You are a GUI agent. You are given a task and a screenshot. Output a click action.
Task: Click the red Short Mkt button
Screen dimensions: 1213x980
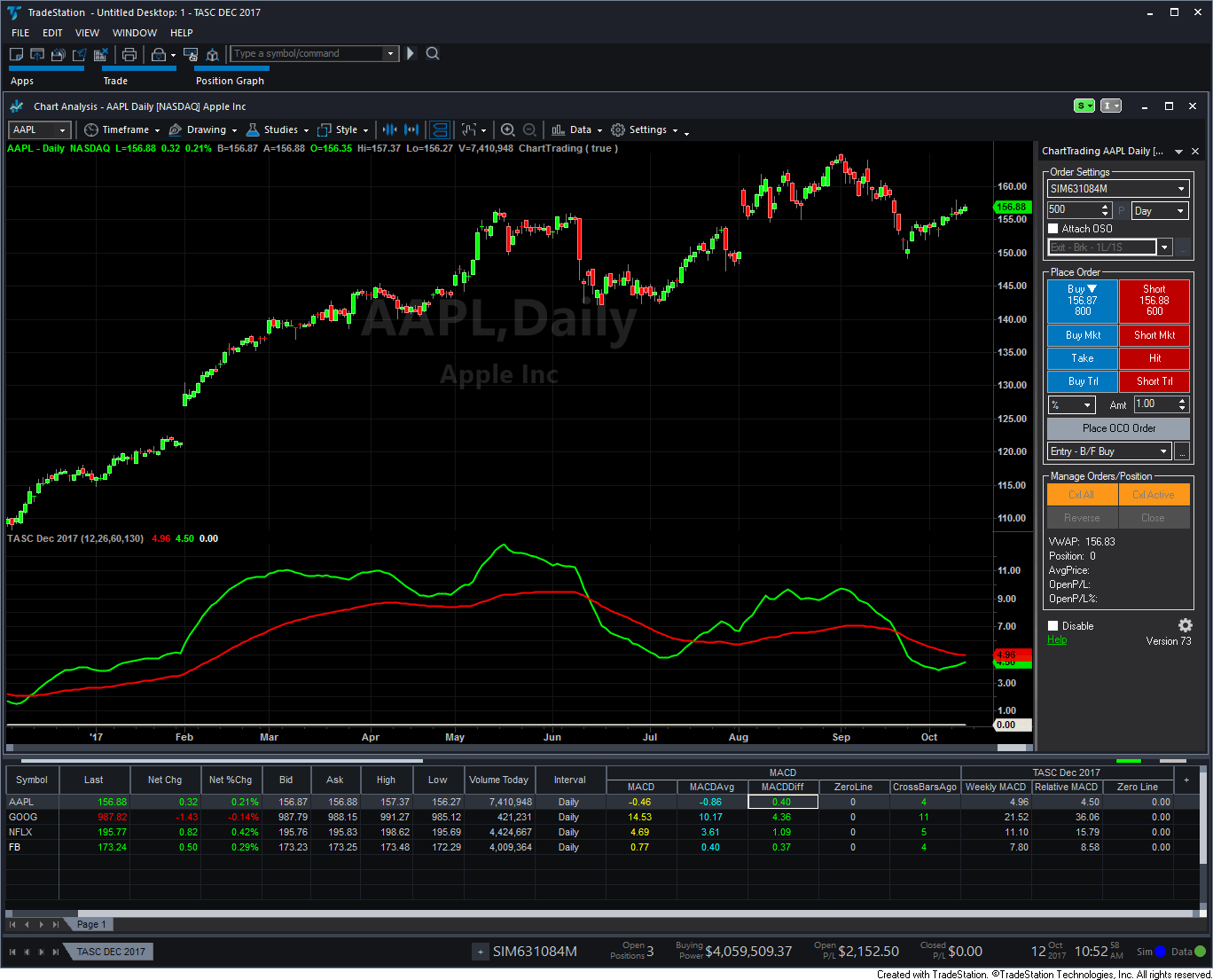(x=1154, y=335)
